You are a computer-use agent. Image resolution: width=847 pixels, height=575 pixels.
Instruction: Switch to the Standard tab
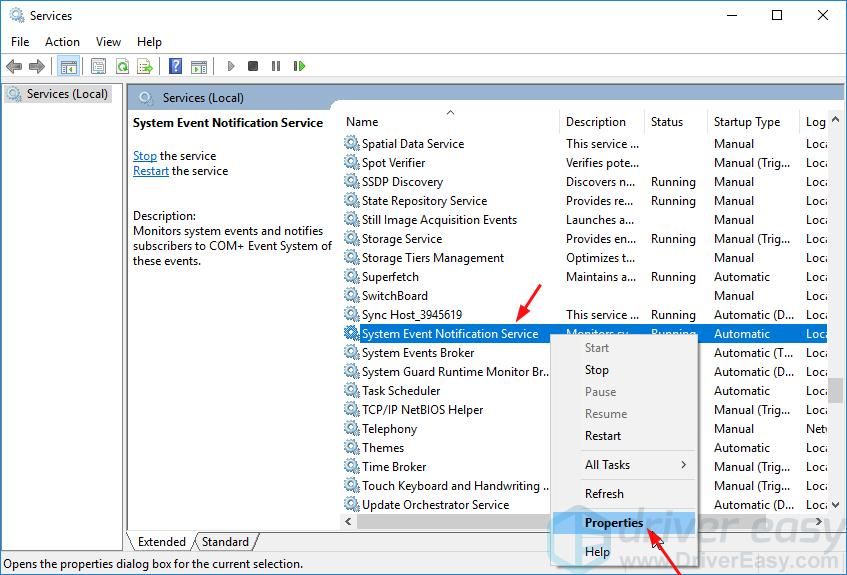pos(225,541)
